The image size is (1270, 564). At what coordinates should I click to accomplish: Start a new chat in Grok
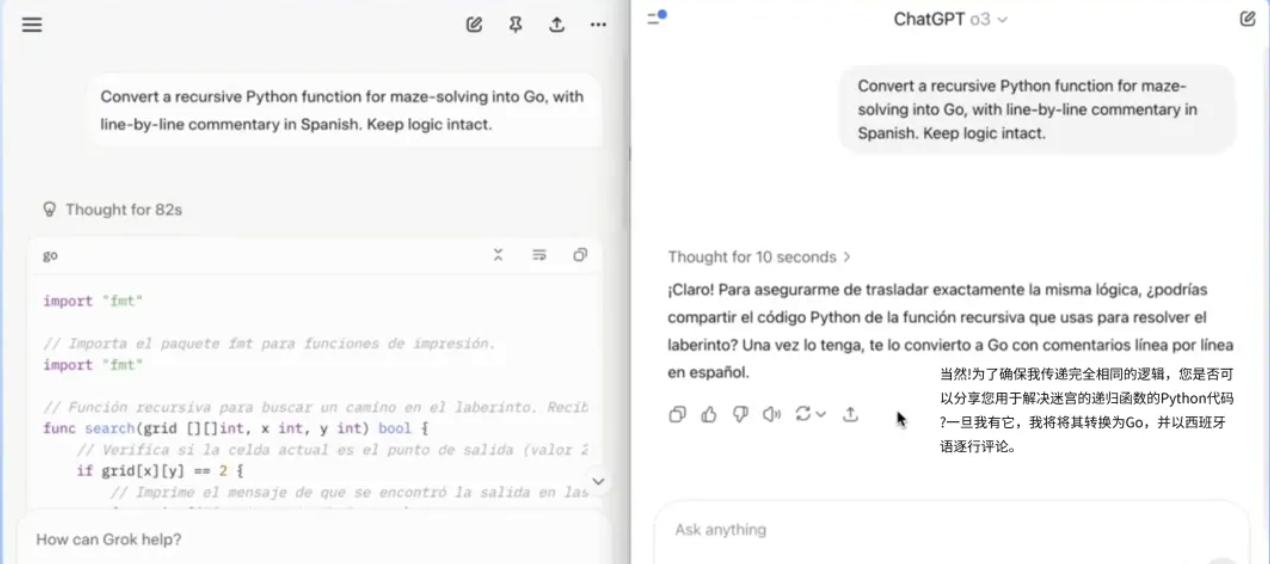point(474,25)
